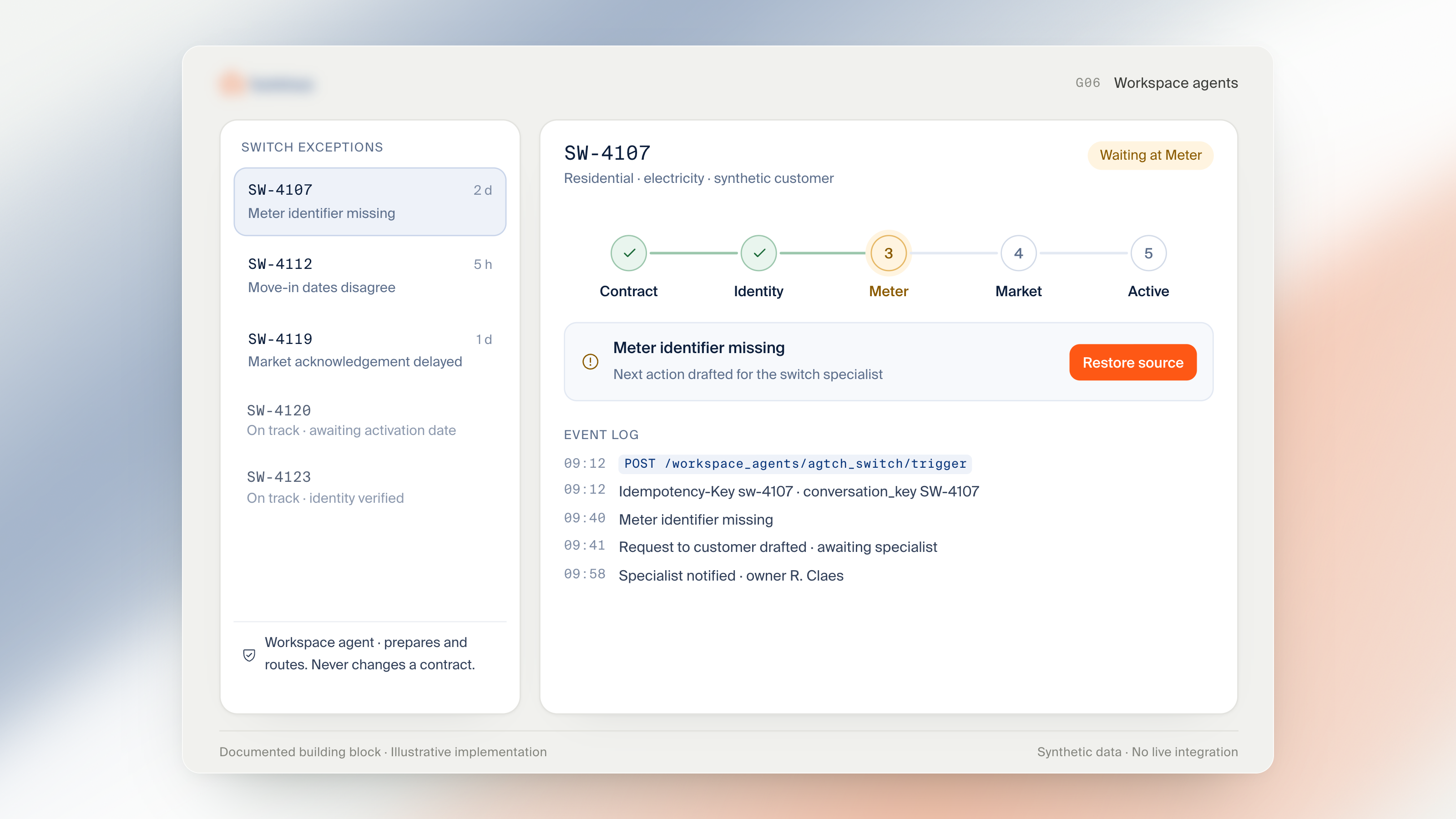1456x819 pixels.
Task: Click the warning icon beside Meter identifier missing
Action: (x=590, y=362)
